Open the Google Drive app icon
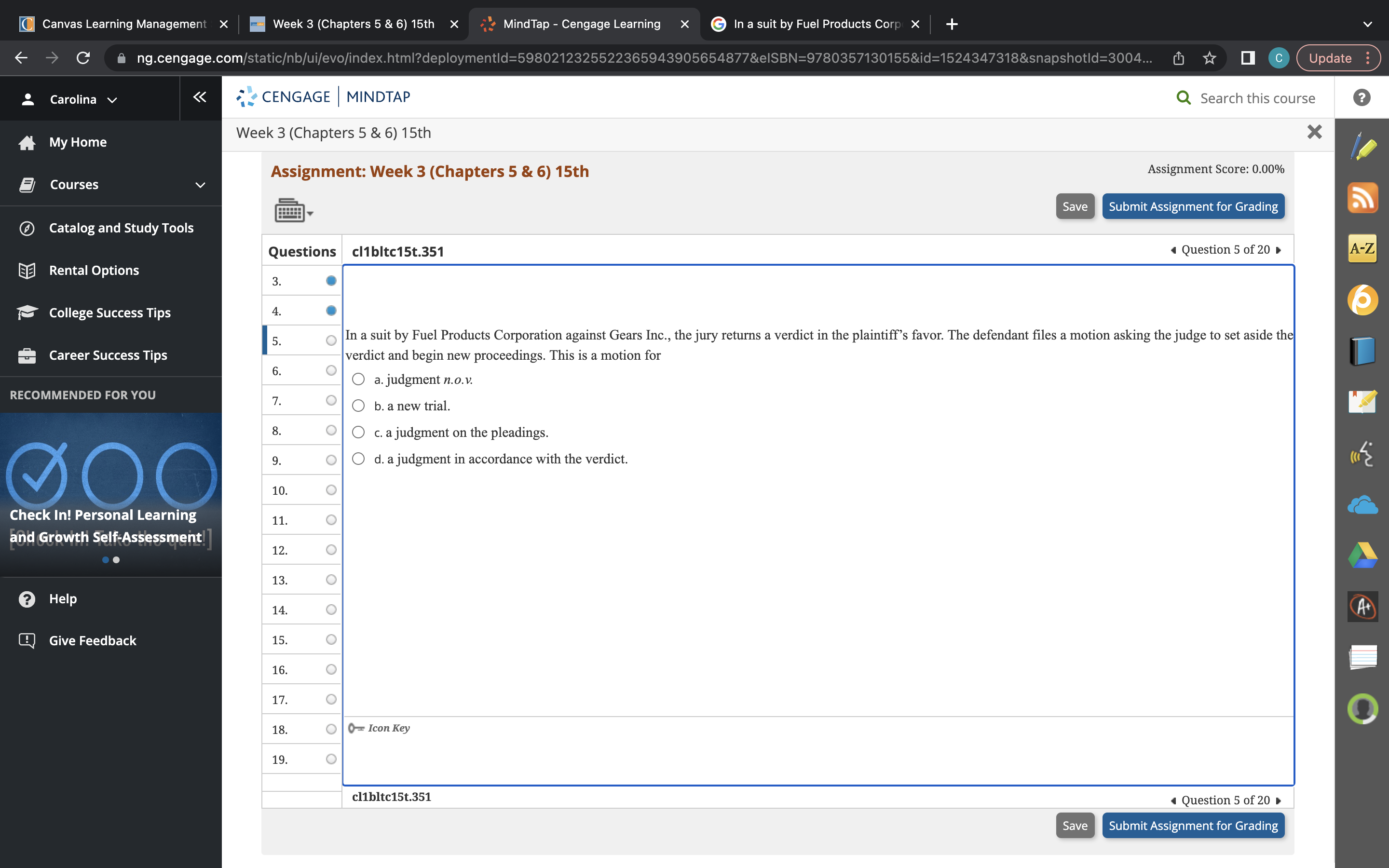 tap(1363, 554)
